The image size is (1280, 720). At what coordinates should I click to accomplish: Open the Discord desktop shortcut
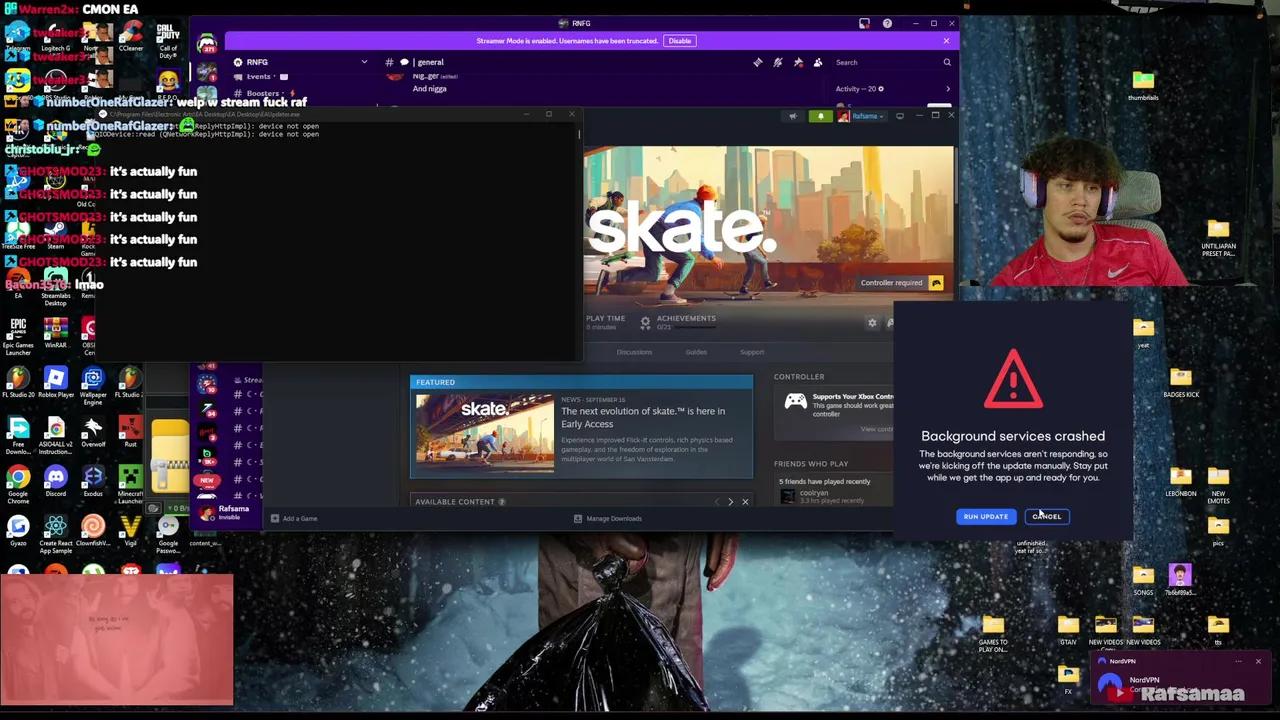click(x=55, y=480)
